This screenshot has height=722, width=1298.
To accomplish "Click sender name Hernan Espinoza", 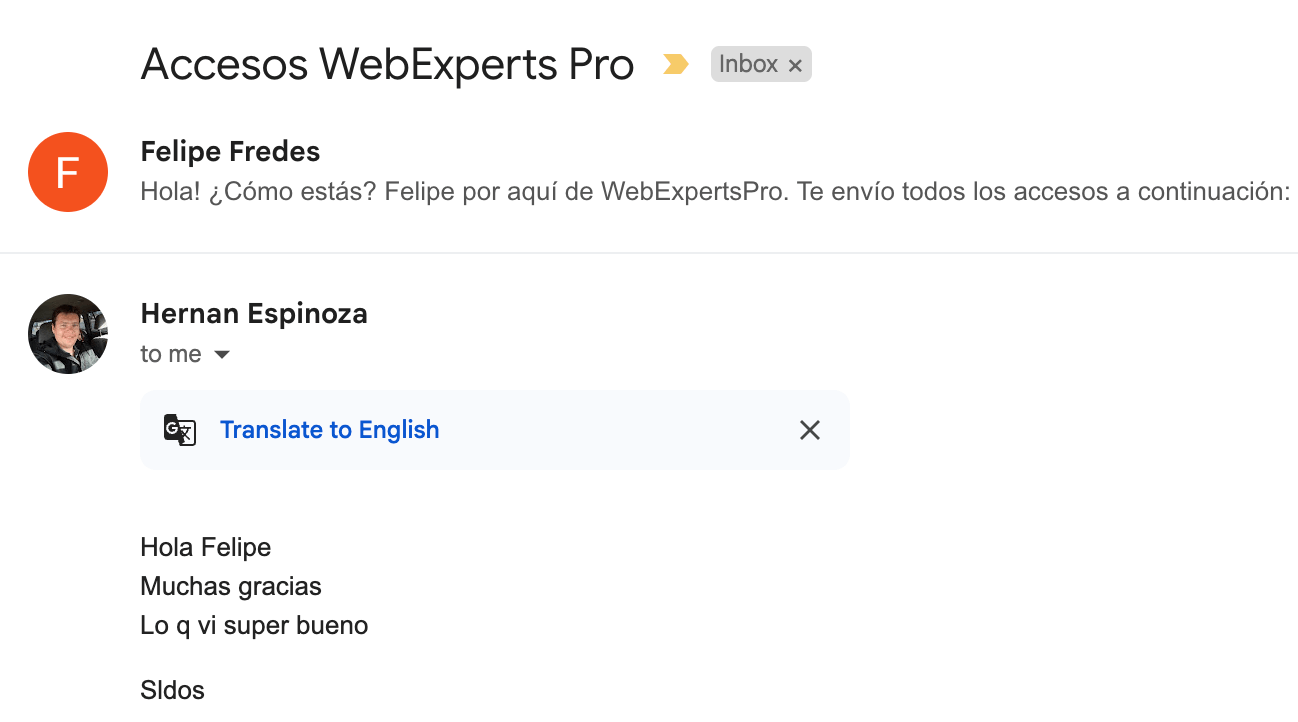I will coord(254,314).
